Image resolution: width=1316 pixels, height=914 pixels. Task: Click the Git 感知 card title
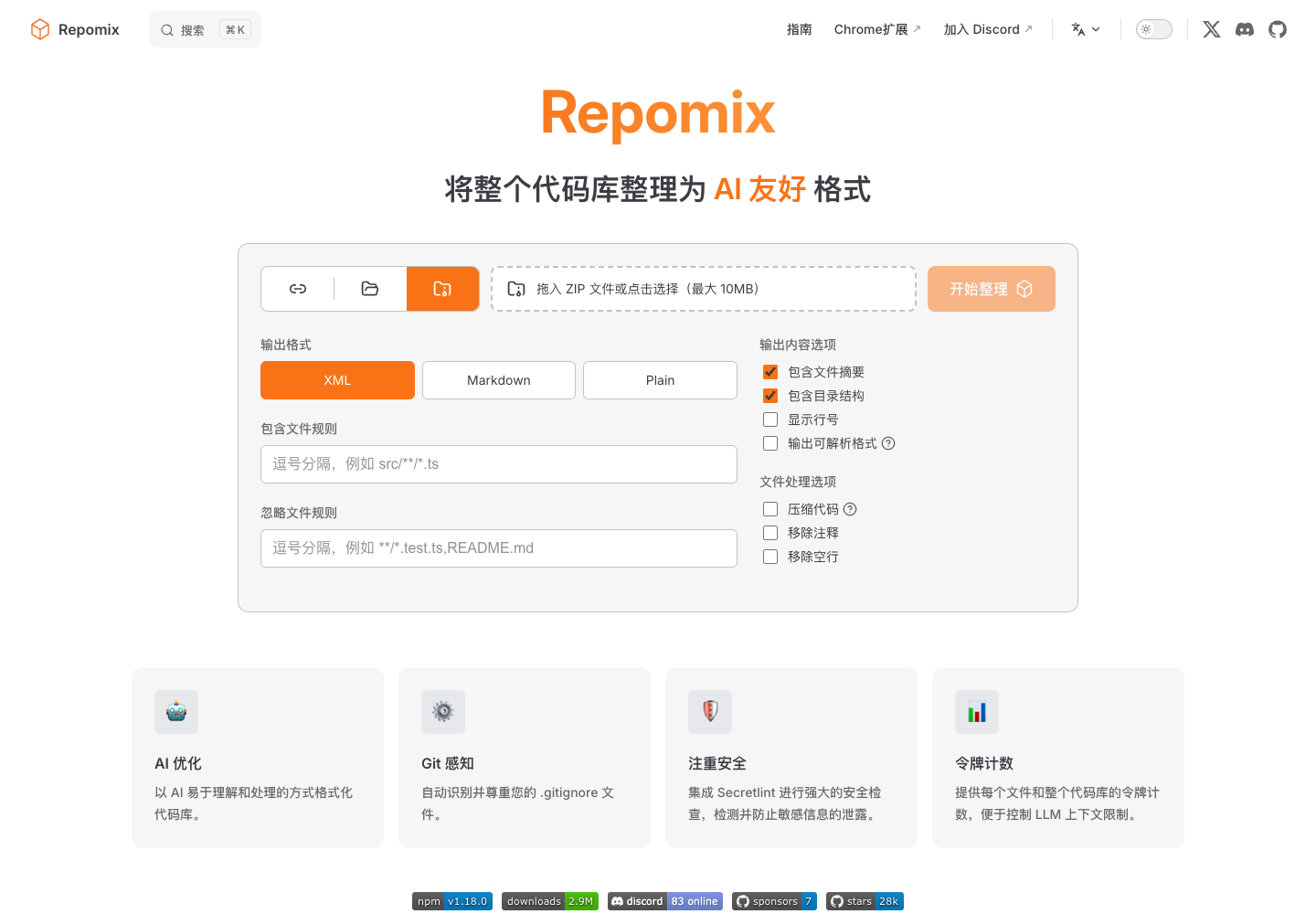448,763
